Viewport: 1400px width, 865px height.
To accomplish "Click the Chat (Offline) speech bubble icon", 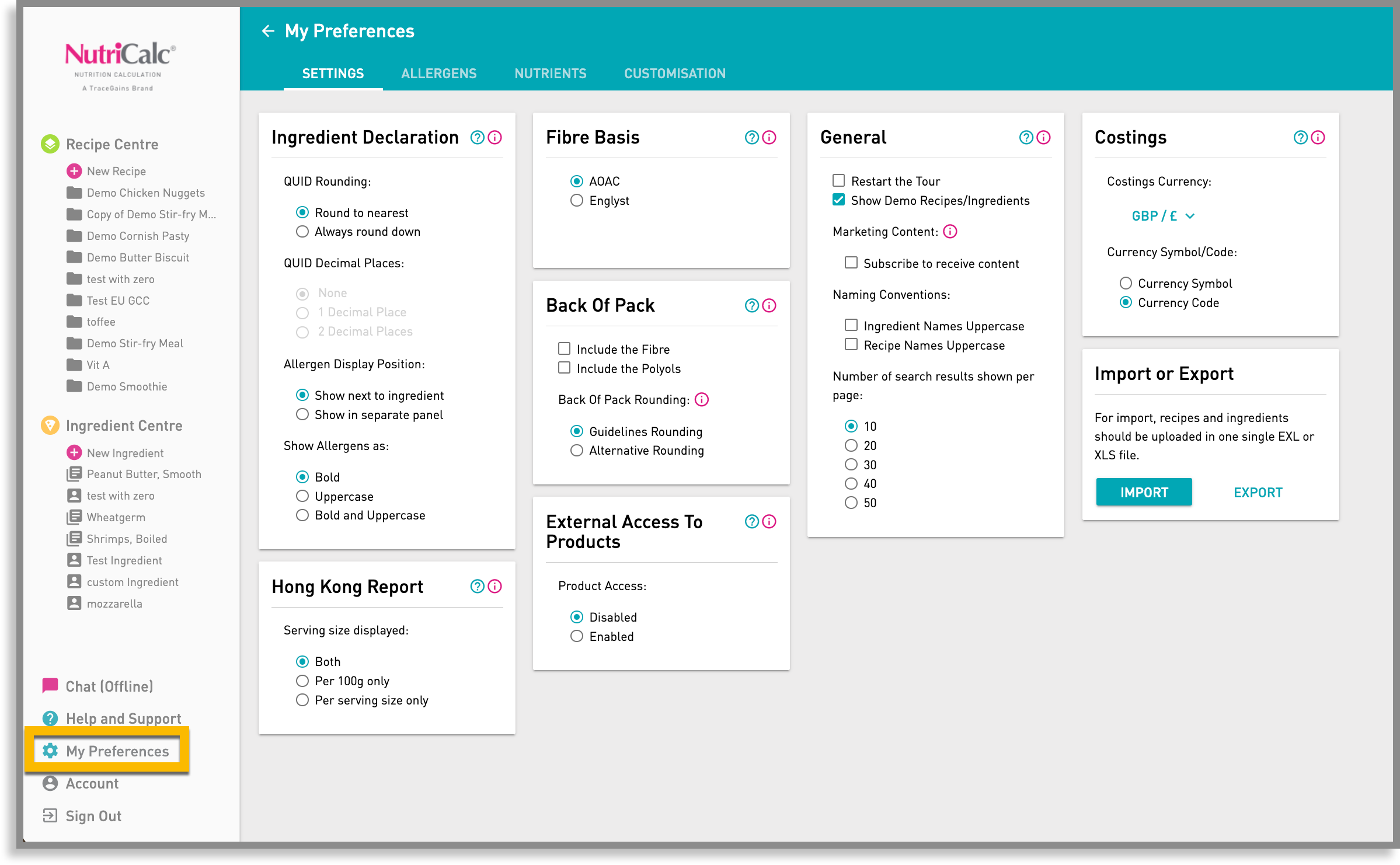I will pyautogui.click(x=50, y=685).
